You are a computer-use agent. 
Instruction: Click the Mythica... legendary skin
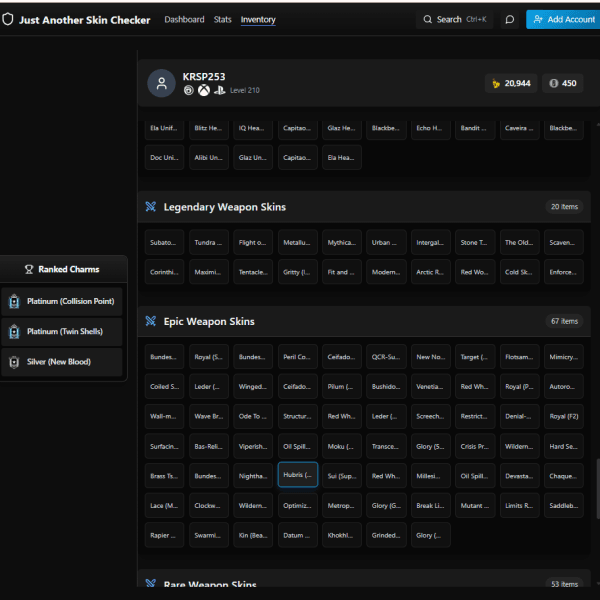click(x=342, y=242)
